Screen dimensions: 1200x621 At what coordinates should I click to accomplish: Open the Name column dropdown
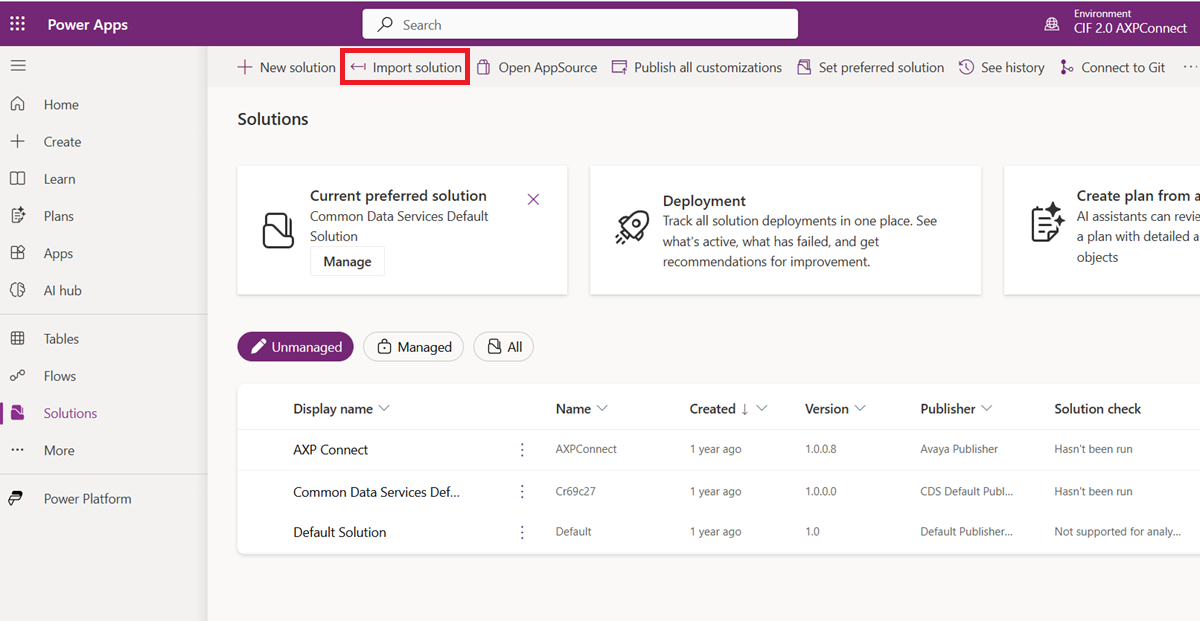(602, 409)
